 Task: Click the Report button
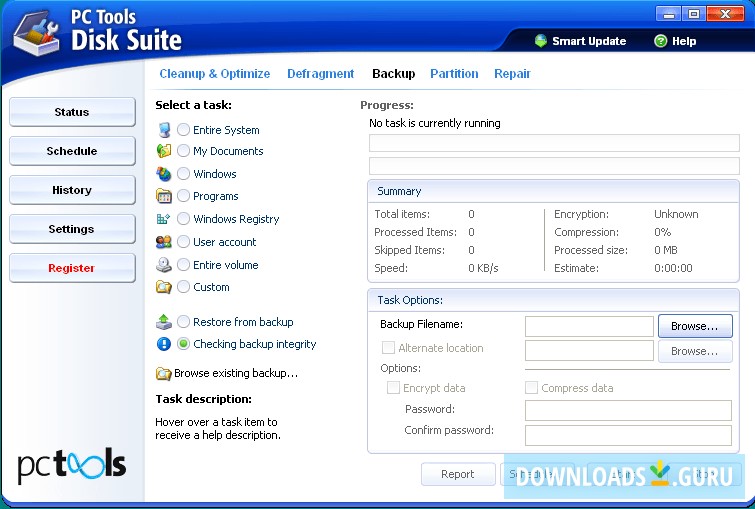458,474
